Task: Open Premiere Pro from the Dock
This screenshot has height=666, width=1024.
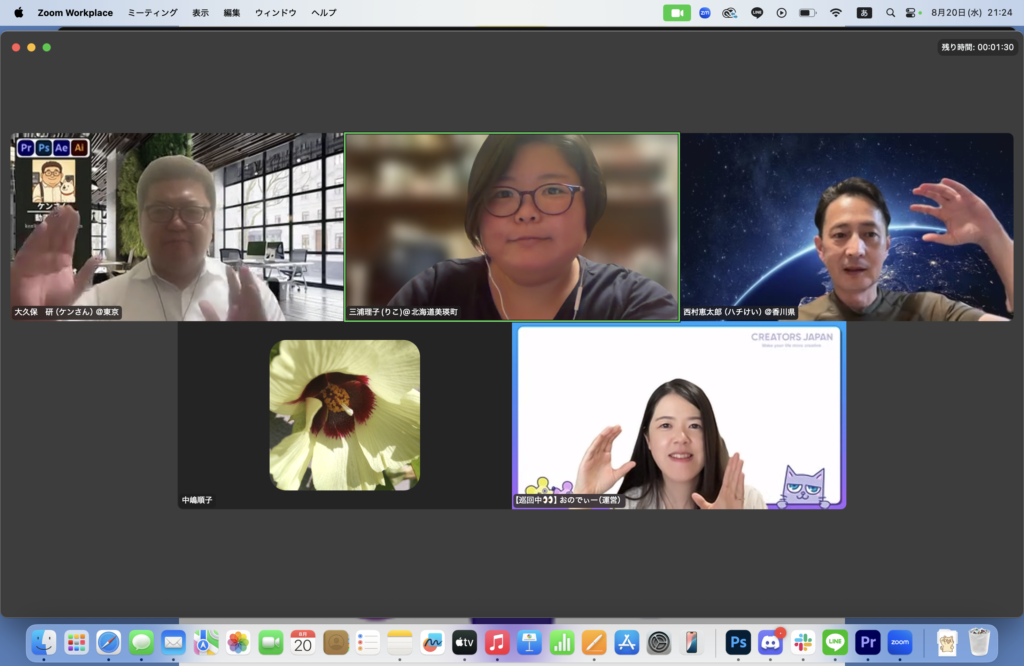Action: point(867,642)
